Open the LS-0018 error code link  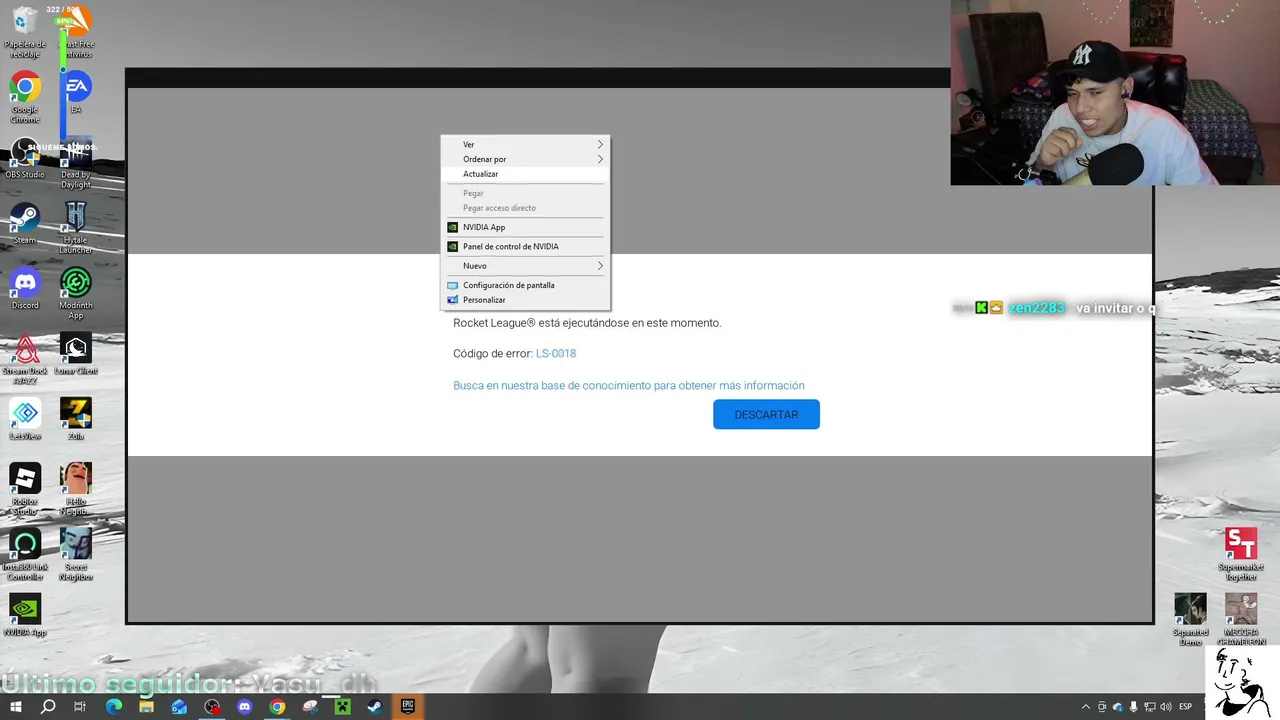point(556,353)
